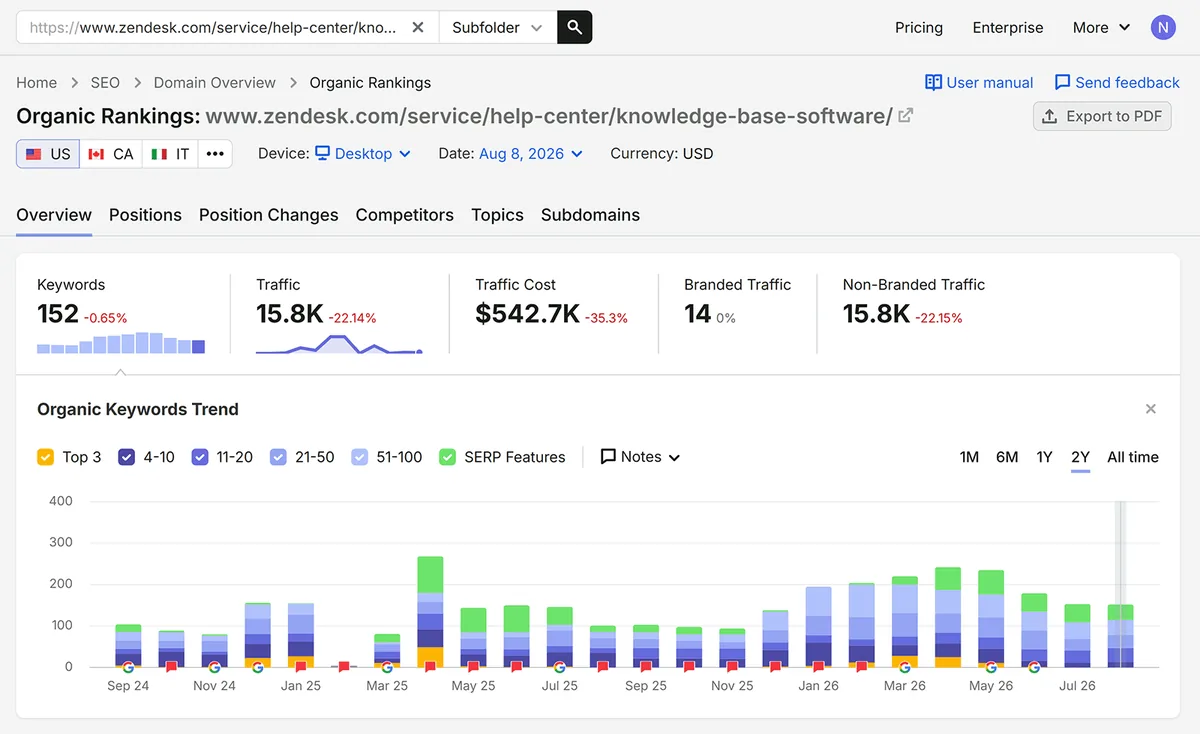Open the Subfolder scope dropdown

tap(497, 28)
